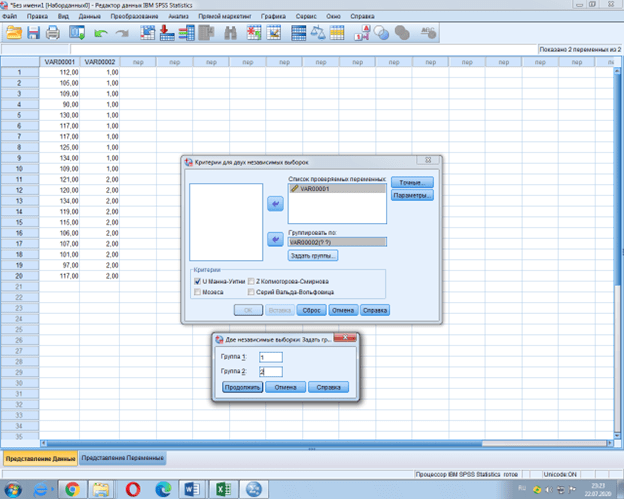Image resolution: width=624 pixels, height=499 pixels.
Task: Enable Серий Вальда-Вольфовица checkbox
Action: click(x=251, y=292)
